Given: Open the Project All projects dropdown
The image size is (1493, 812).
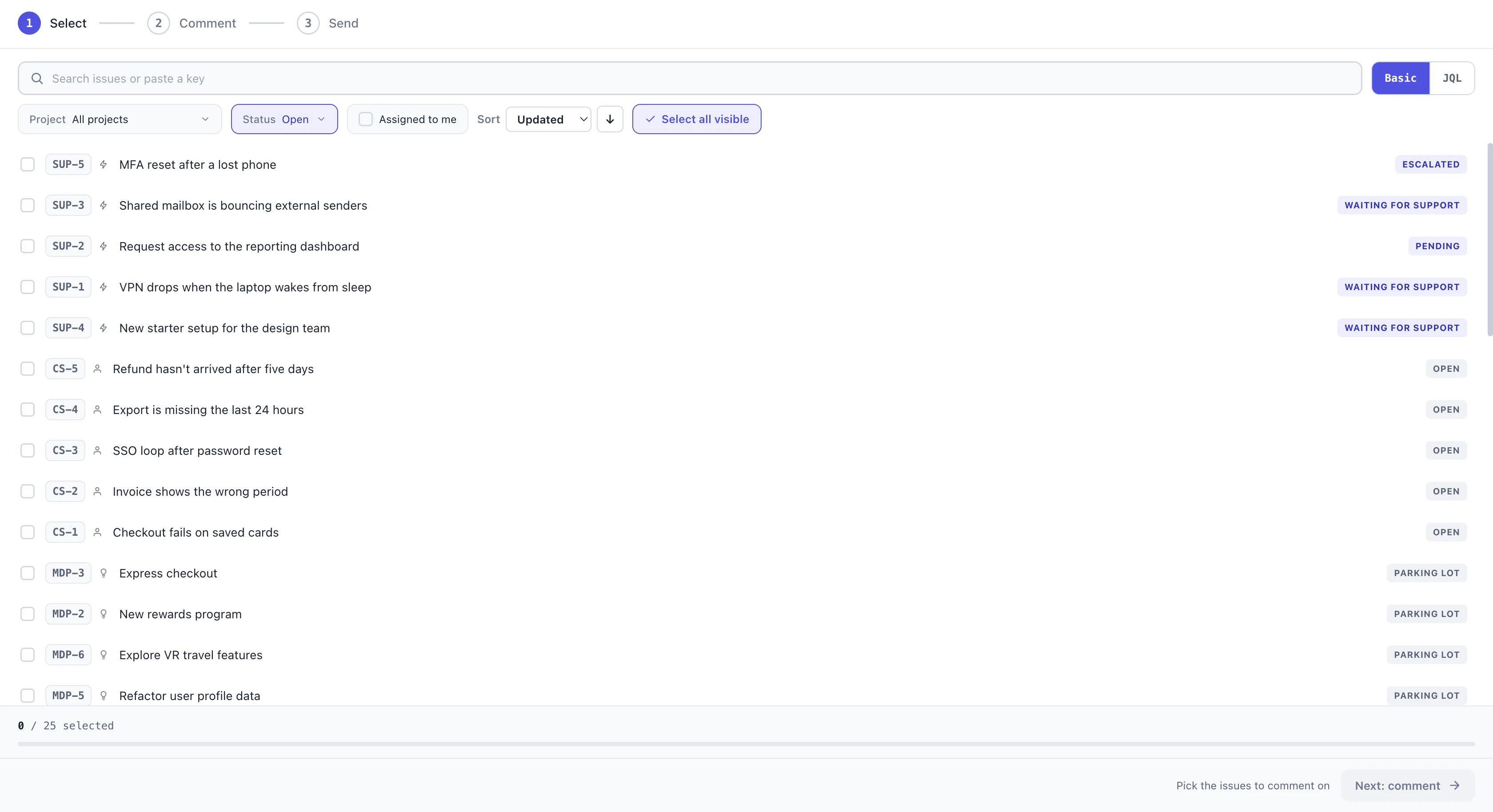Looking at the screenshot, I should [x=120, y=119].
